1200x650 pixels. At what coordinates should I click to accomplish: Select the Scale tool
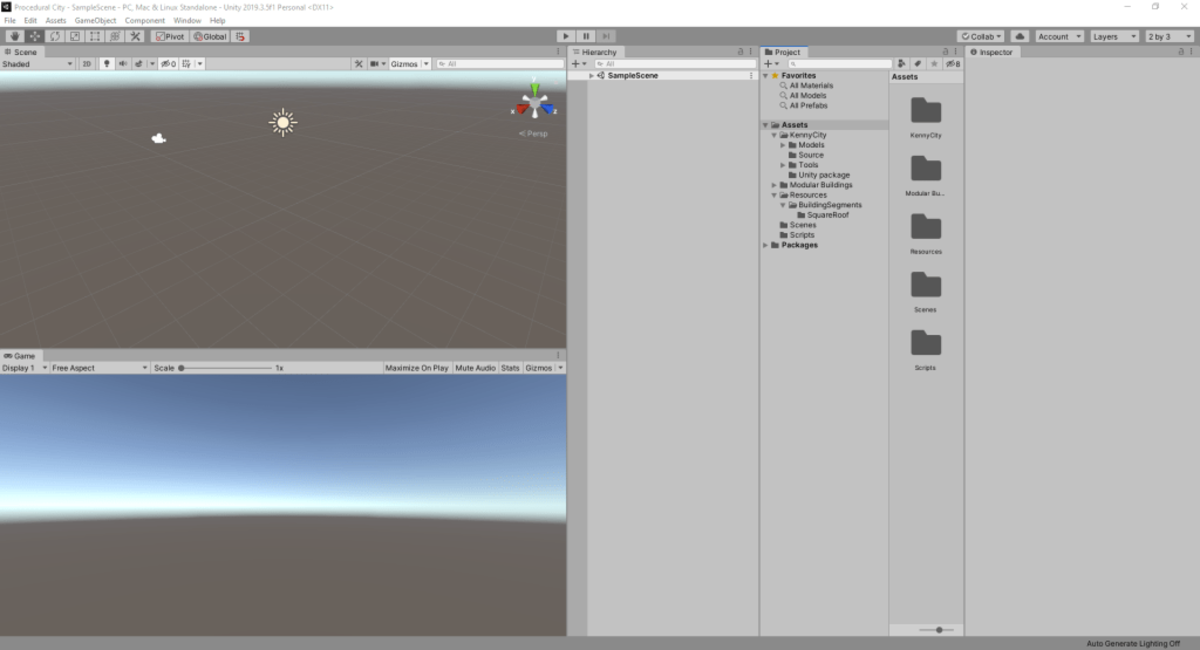tap(75, 36)
